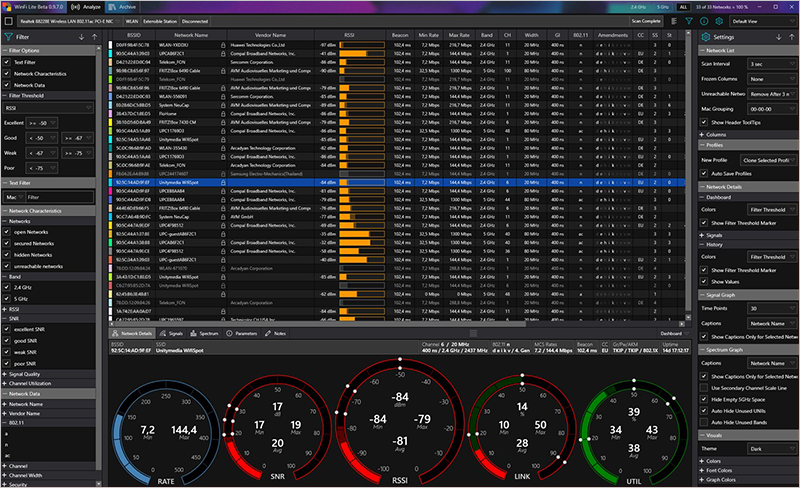Switch to the Archive tab
This screenshot has height=488, width=800.
pos(124,5)
